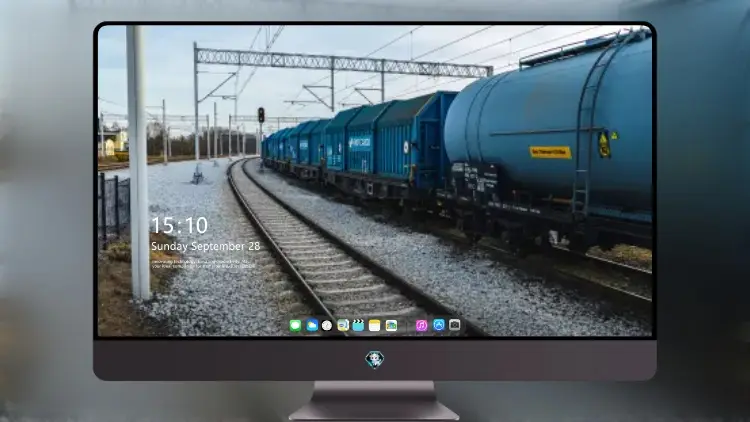The height and width of the screenshot is (422, 750).
Task: Open the Photos gallery app in the dock
Action: point(391,325)
